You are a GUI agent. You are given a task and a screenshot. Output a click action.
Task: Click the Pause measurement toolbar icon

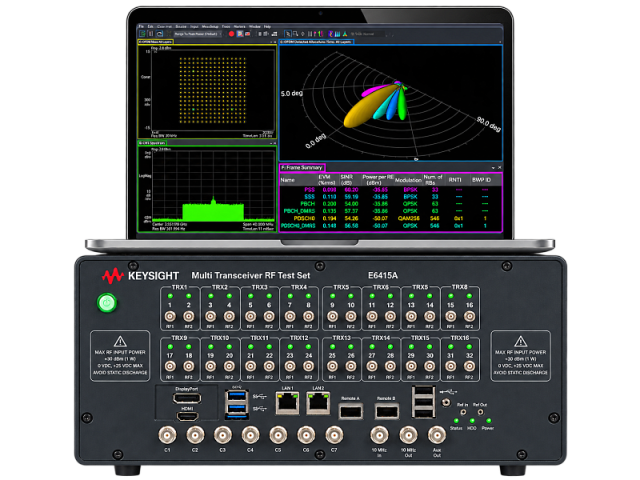point(151,34)
